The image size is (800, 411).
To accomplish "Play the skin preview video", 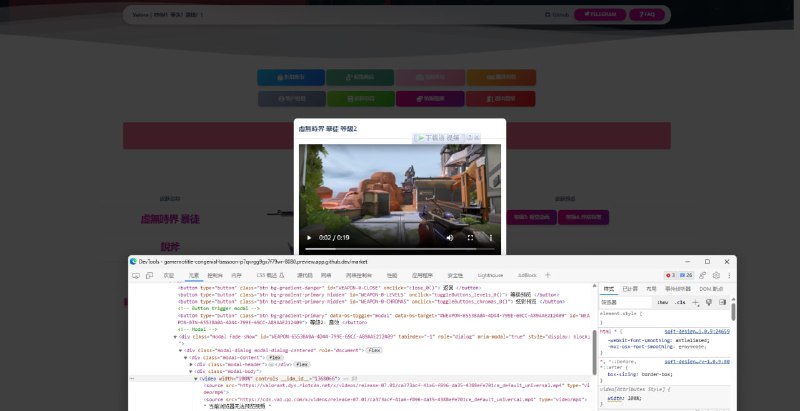I will point(309,238).
